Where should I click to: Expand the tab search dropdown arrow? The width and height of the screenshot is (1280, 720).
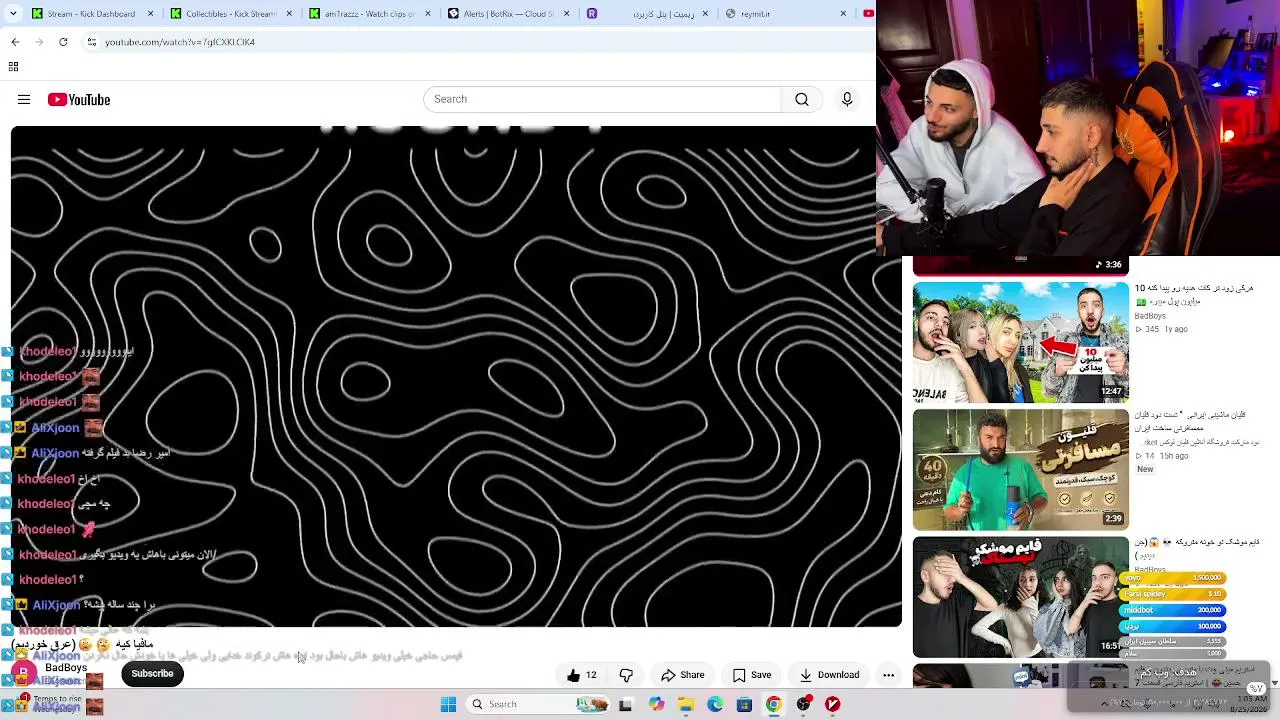(x=11, y=14)
